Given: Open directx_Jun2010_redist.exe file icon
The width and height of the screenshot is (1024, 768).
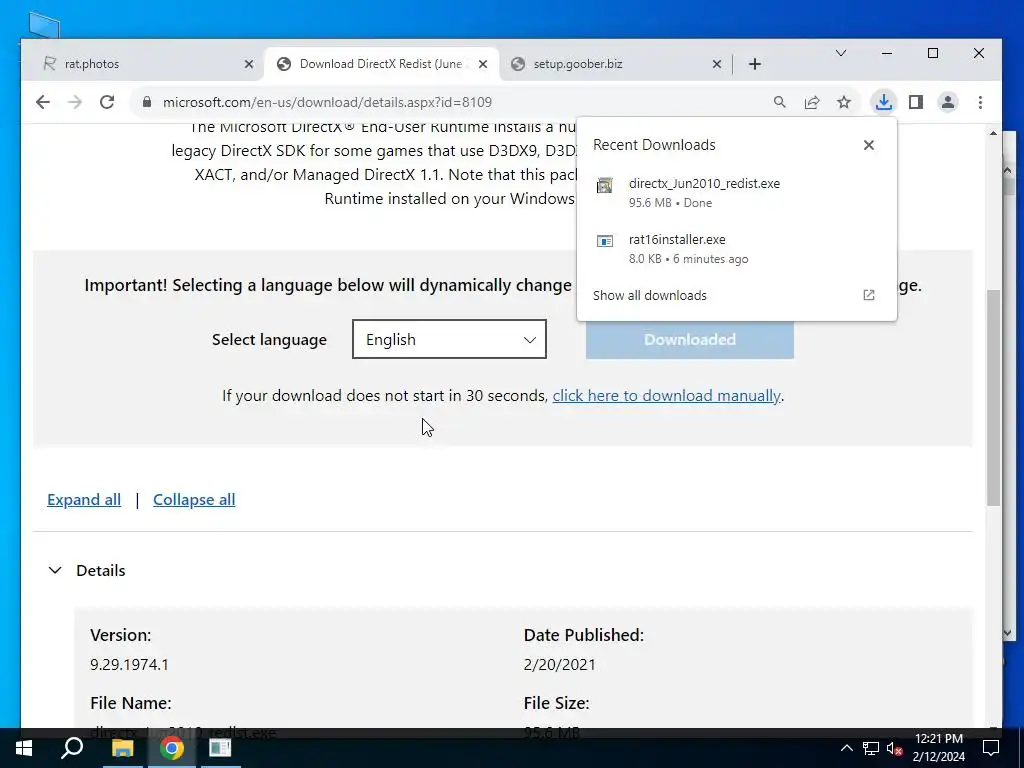Looking at the screenshot, I should tap(605, 185).
